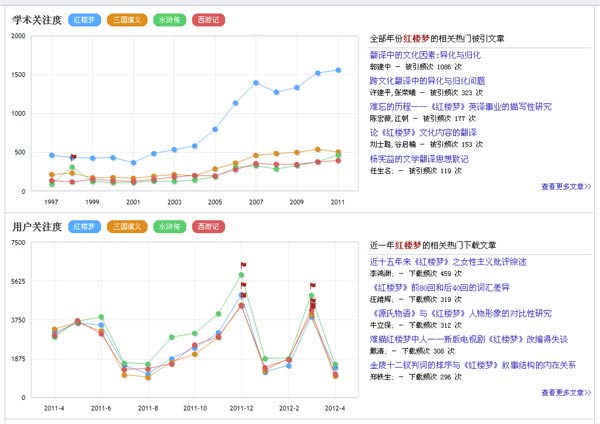This screenshot has width=600, height=424.
Task: Click author line 牛立保 下载频次 312 次
Action: (416, 325)
